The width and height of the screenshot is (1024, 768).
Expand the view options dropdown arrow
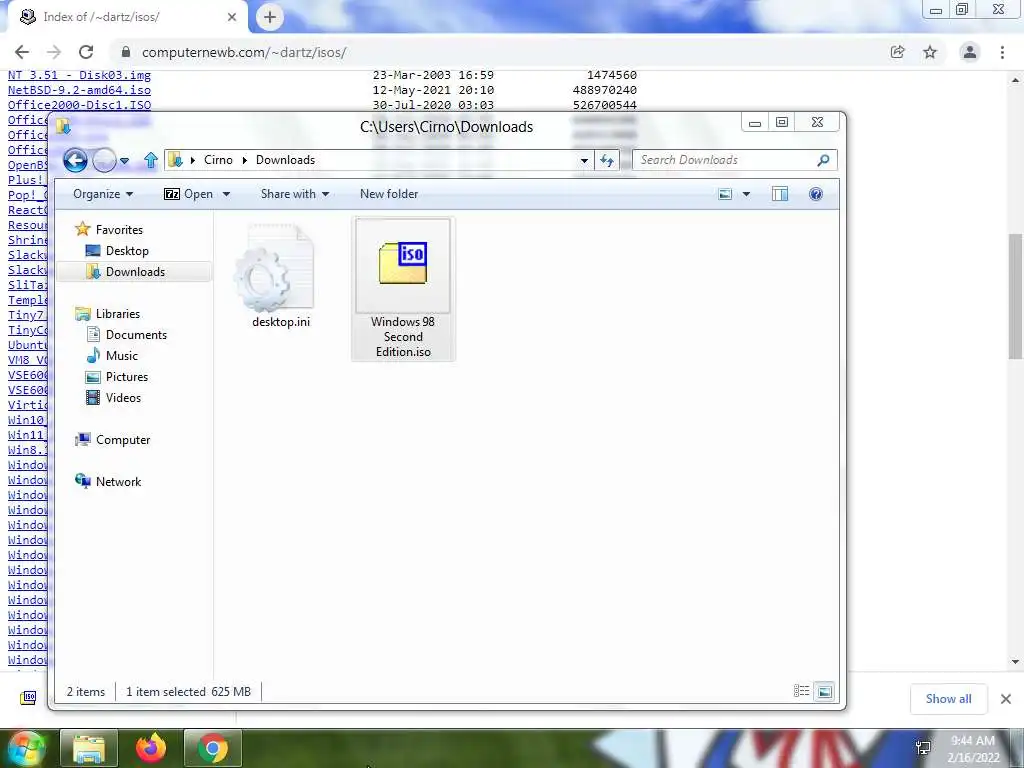(746, 194)
